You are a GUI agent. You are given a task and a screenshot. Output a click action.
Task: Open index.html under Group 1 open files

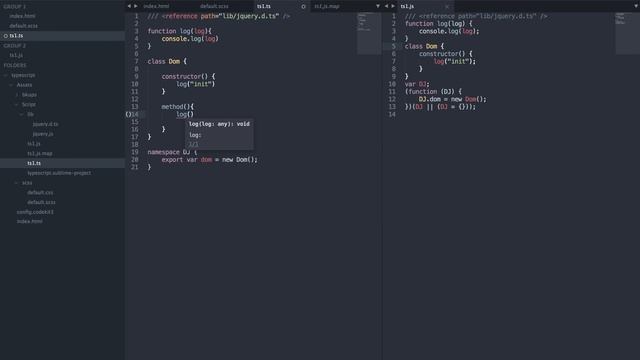22,16
